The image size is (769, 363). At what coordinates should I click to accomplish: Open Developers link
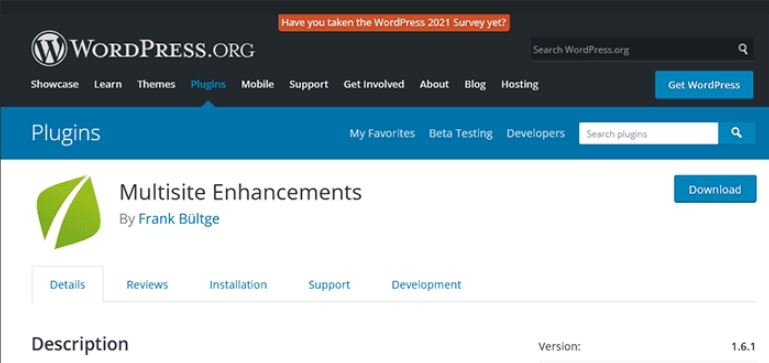(536, 133)
